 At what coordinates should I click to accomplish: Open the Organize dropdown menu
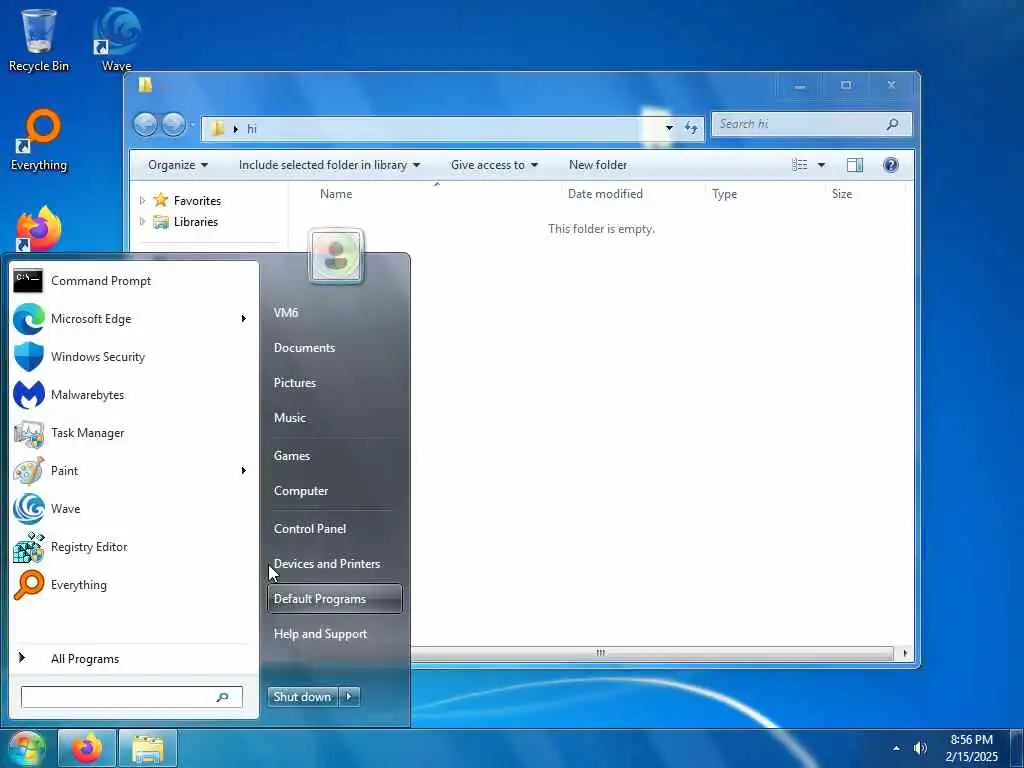coord(178,165)
